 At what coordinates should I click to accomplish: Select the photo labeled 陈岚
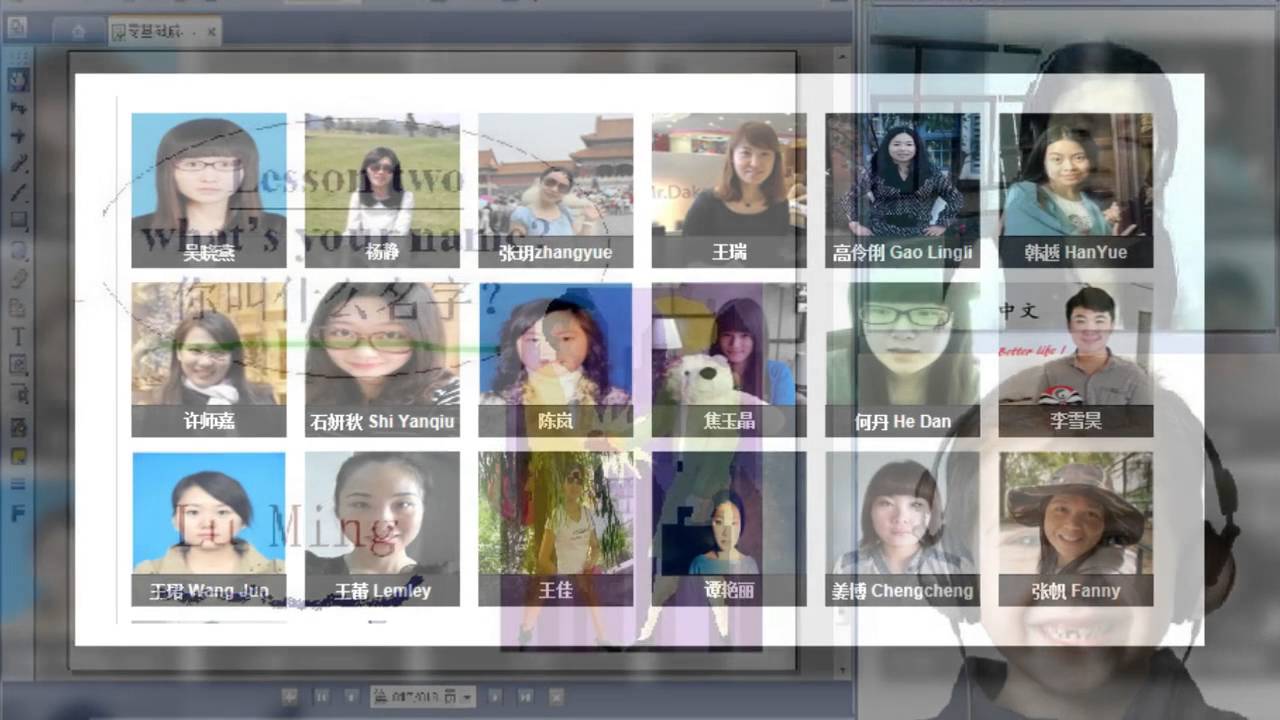tap(556, 360)
